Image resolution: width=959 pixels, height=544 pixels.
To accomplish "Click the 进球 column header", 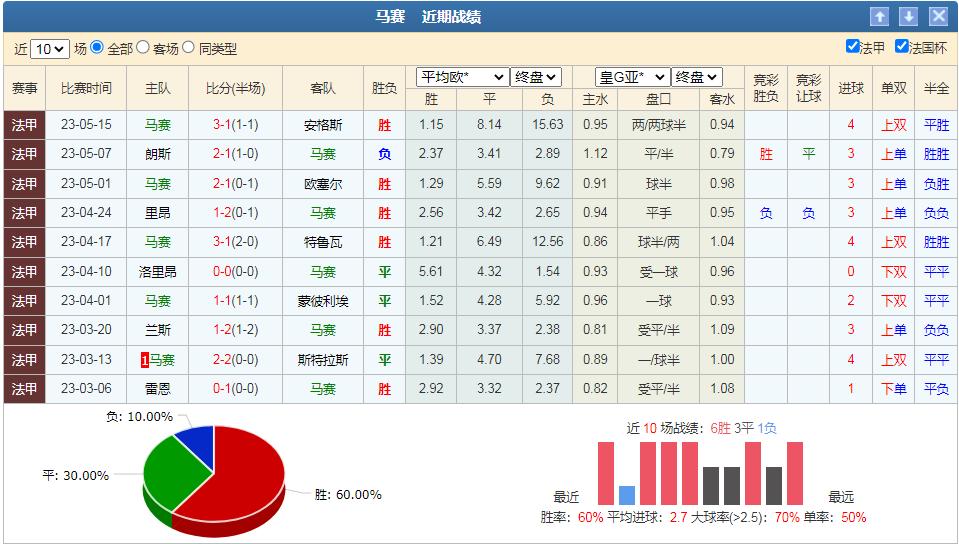I will tap(851, 88).
